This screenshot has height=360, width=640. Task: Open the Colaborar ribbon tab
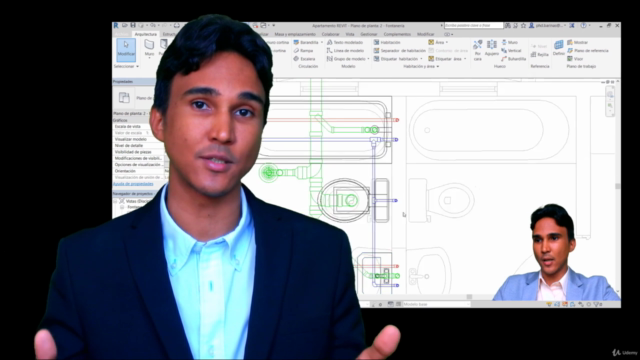point(330,34)
